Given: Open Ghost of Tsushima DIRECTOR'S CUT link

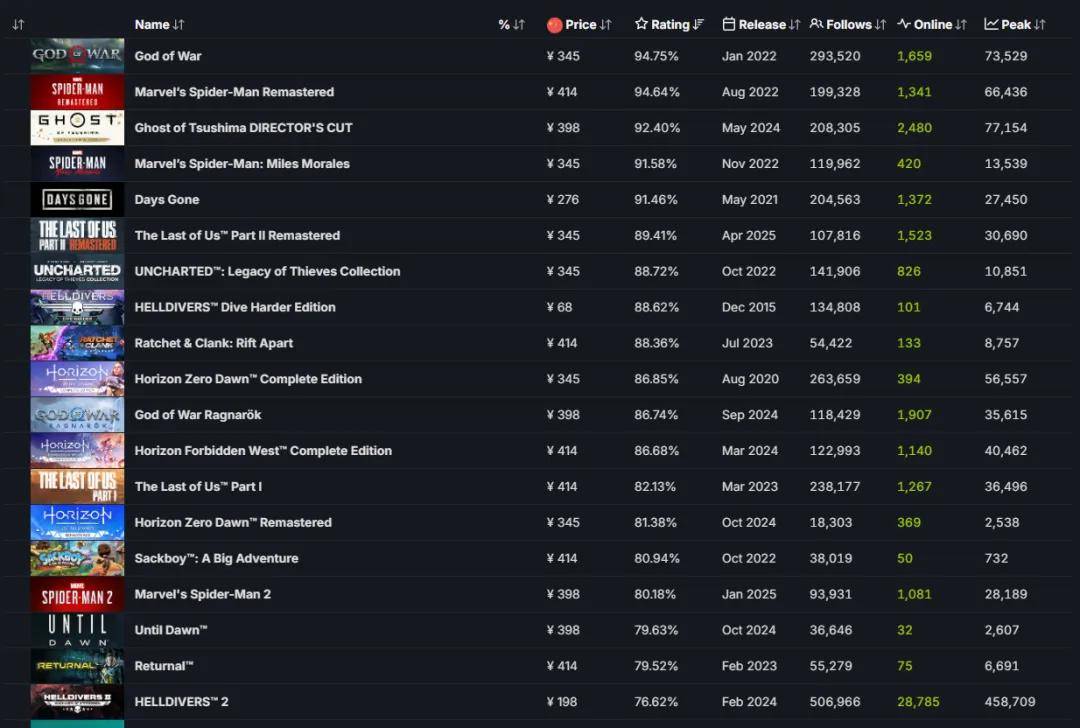Looking at the screenshot, I should pyautogui.click(x=243, y=128).
